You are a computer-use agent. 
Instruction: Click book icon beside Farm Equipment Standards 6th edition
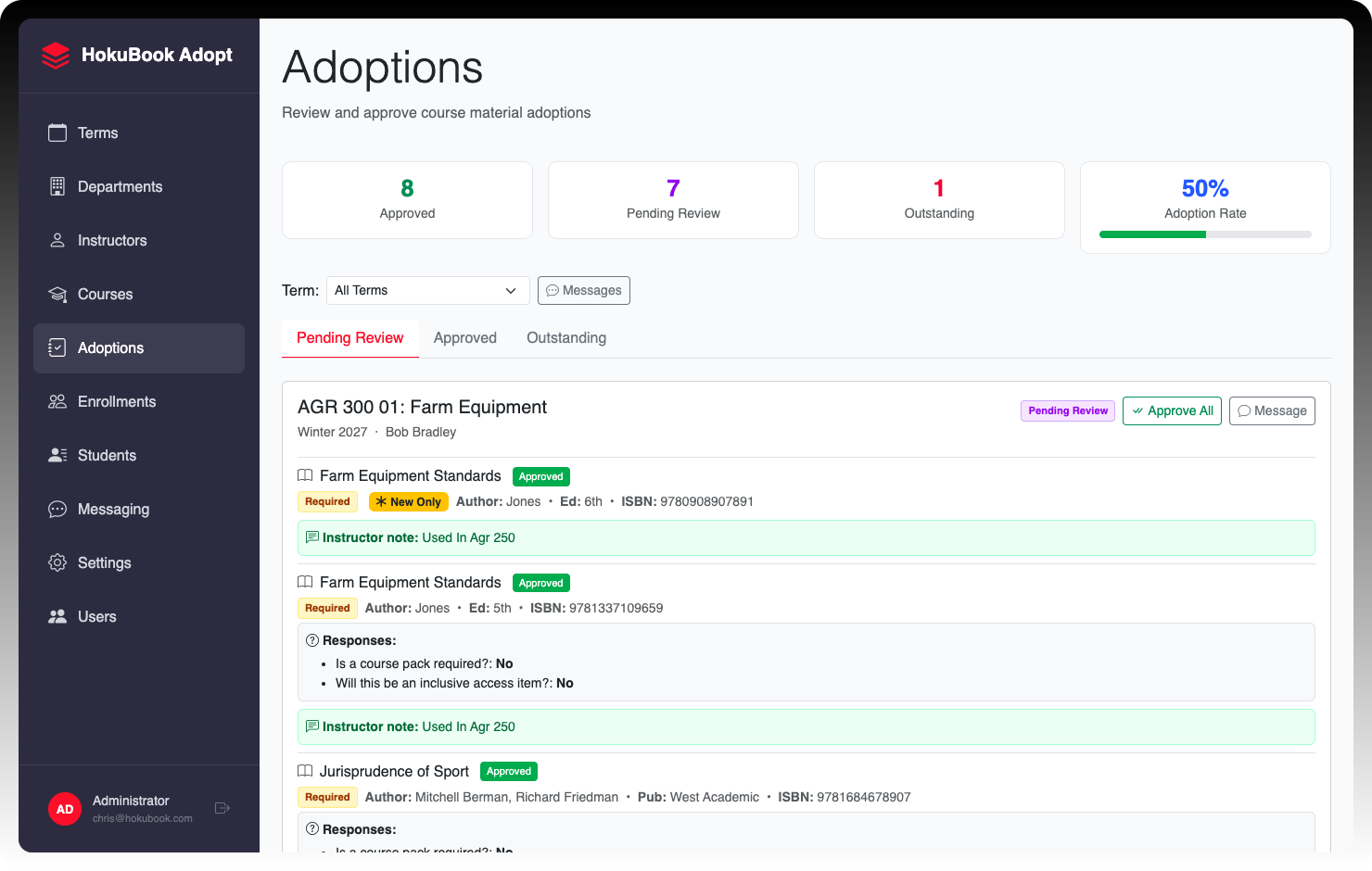[305, 475]
